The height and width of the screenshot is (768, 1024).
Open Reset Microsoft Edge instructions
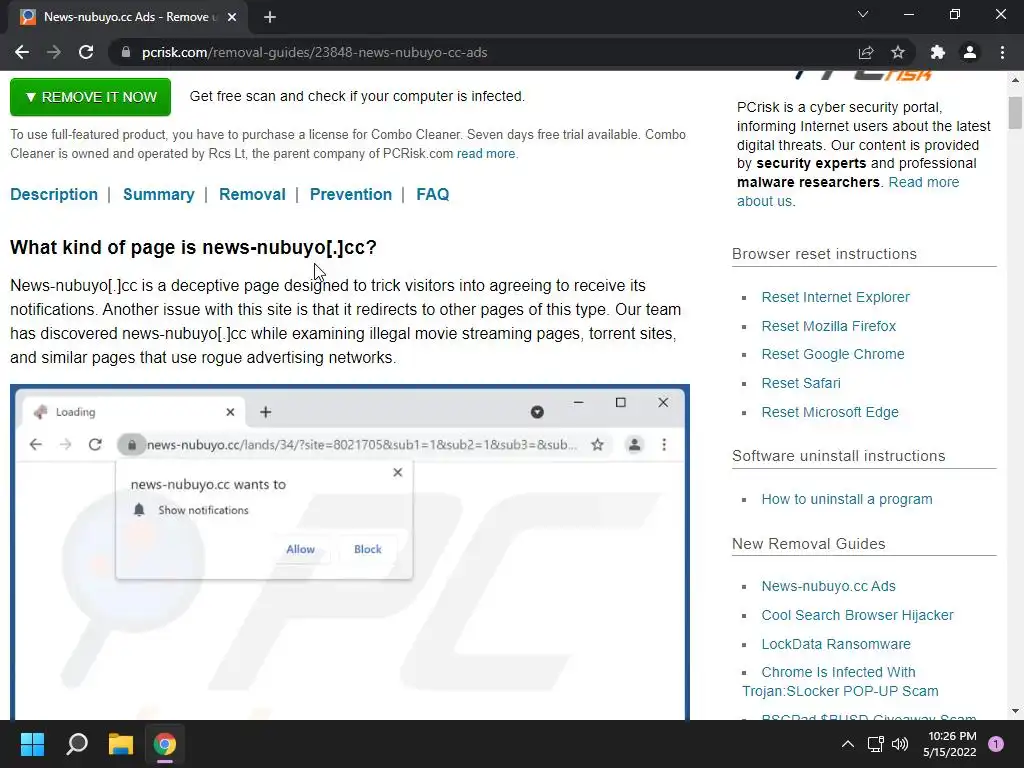tap(830, 412)
